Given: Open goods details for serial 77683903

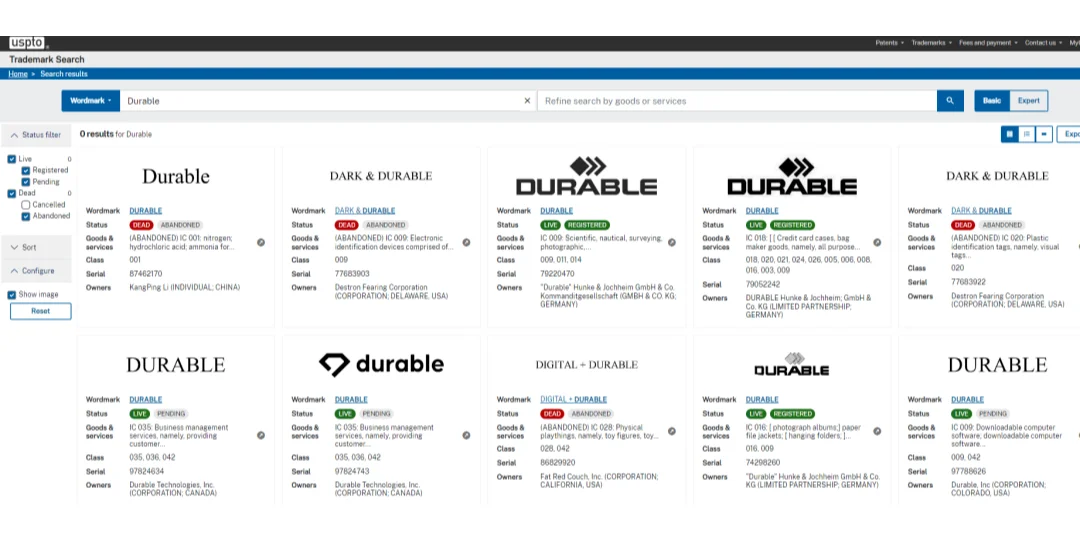Looking at the screenshot, I should click(466, 242).
